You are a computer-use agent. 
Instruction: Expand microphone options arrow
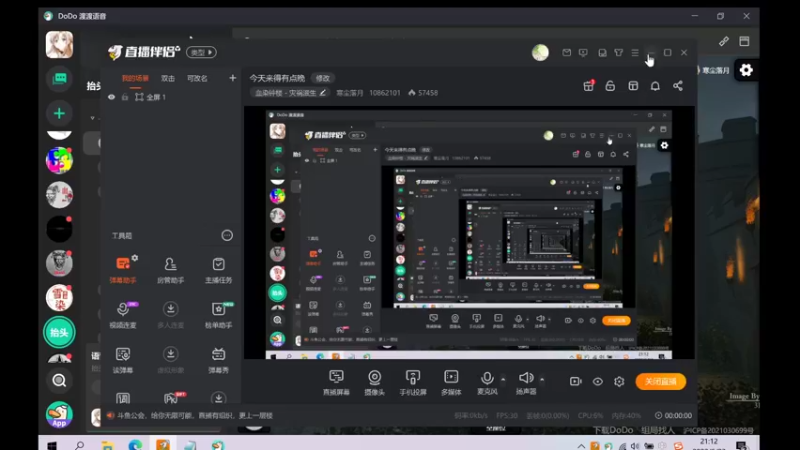click(x=503, y=380)
